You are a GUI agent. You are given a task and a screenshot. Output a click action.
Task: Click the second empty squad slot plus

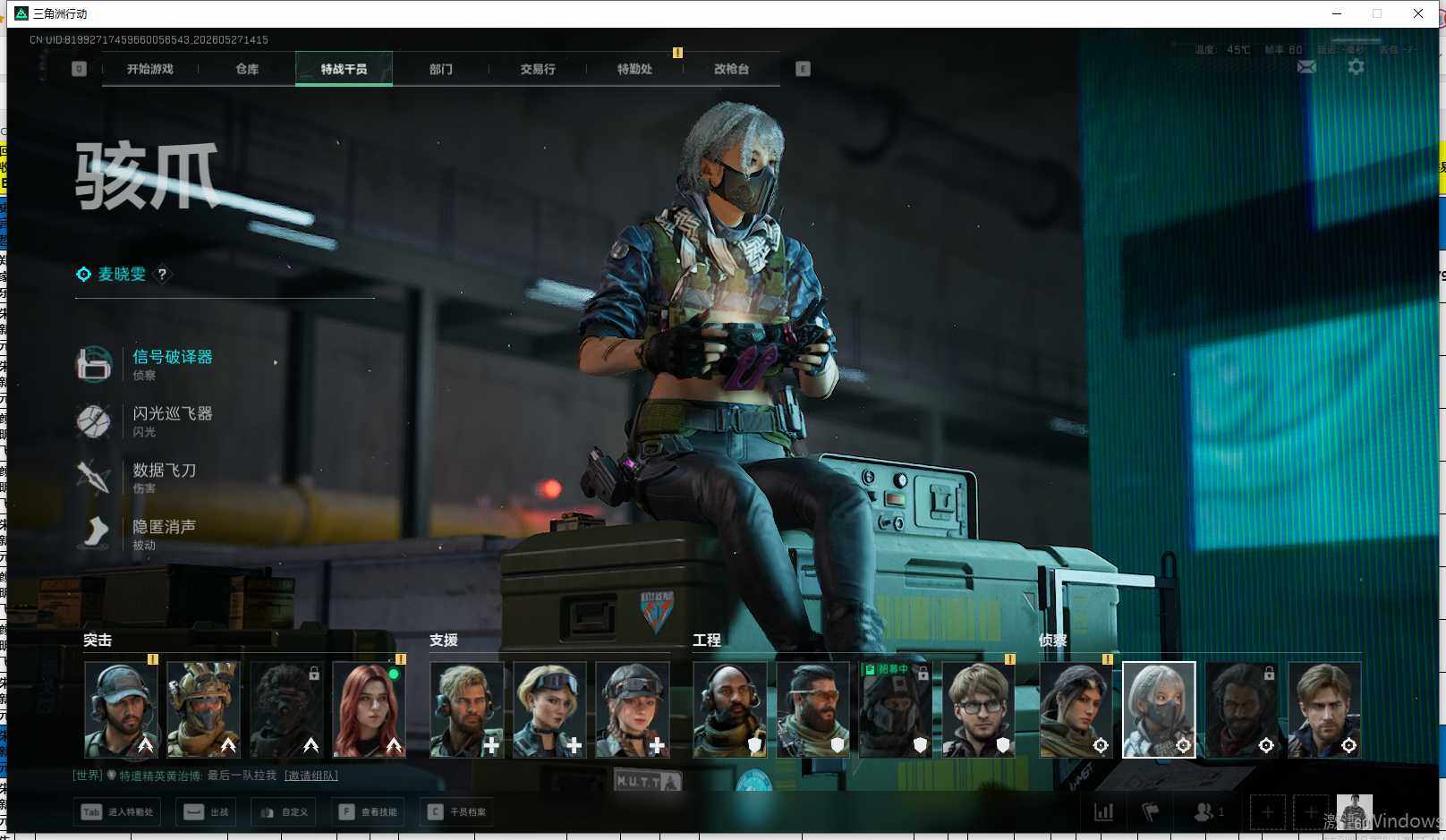[x=1310, y=812]
